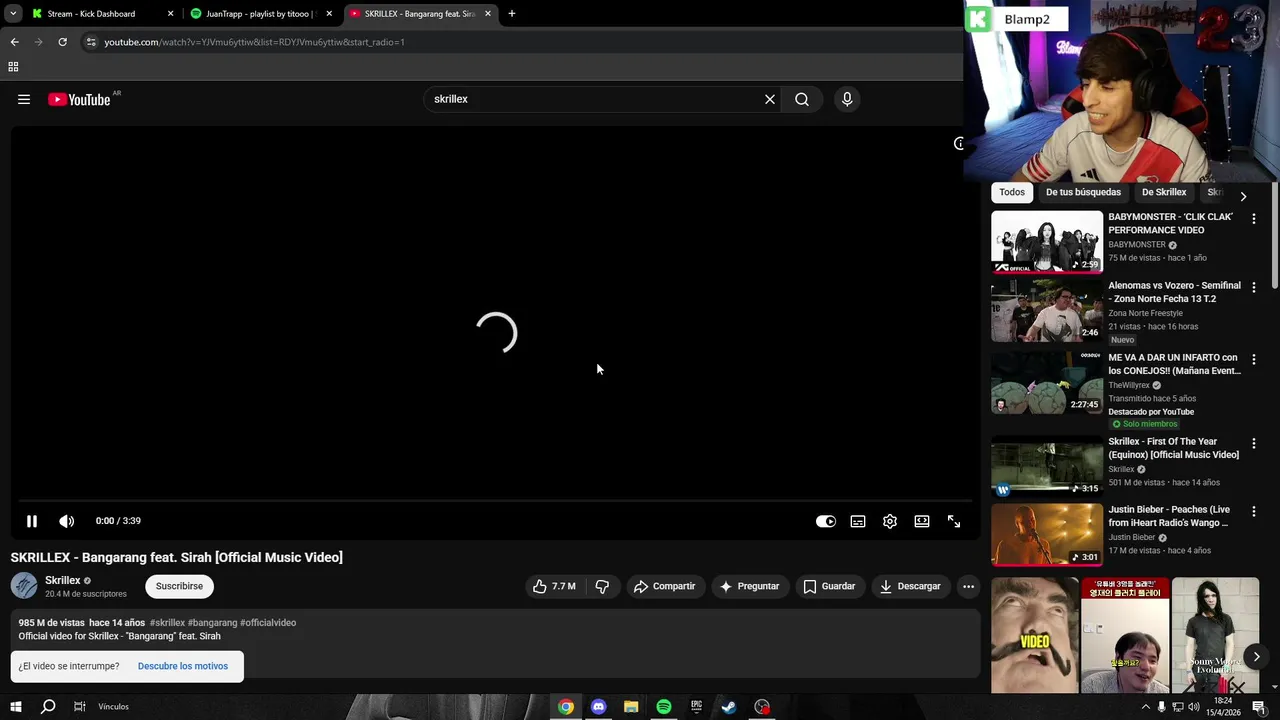The height and width of the screenshot is (720, 1280).
Task: Start voice search with the microphone
Action: [847, 99]
